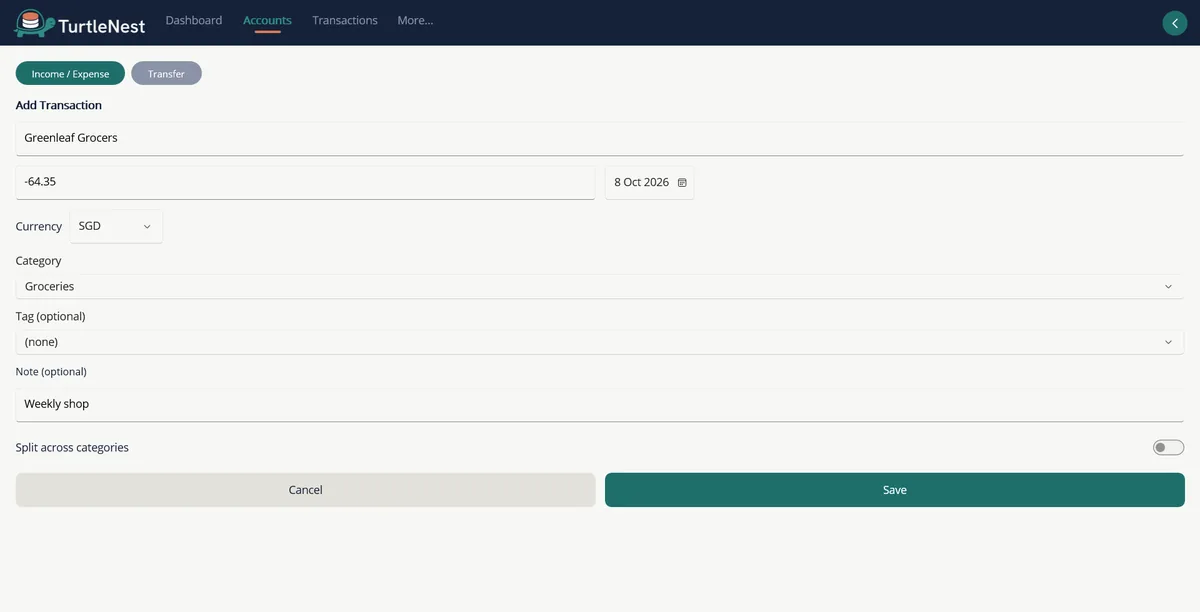Viewport: 1200px width, 612px height.
Task: Click the back chevron button in header
Action: (x=1174, y=23)
